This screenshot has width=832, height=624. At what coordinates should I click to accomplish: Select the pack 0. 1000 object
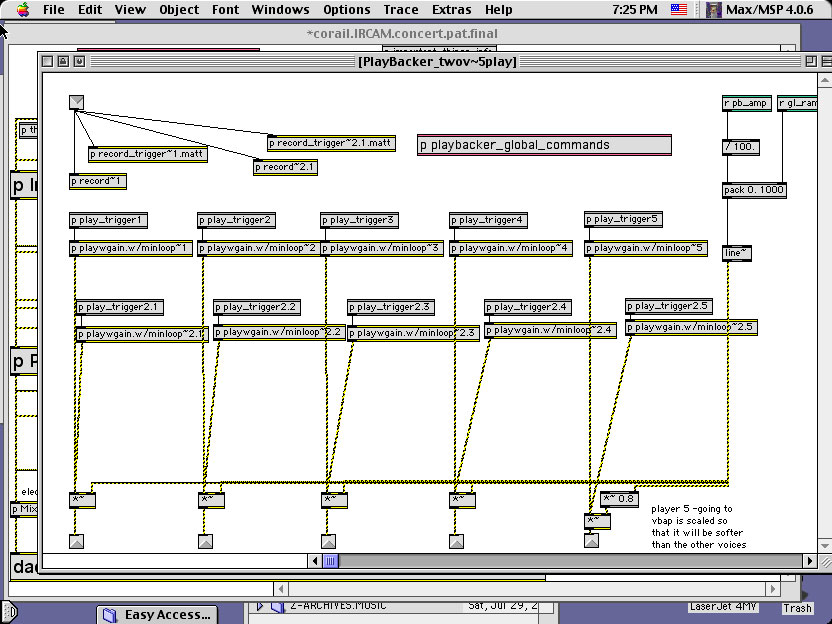point(754,190)
